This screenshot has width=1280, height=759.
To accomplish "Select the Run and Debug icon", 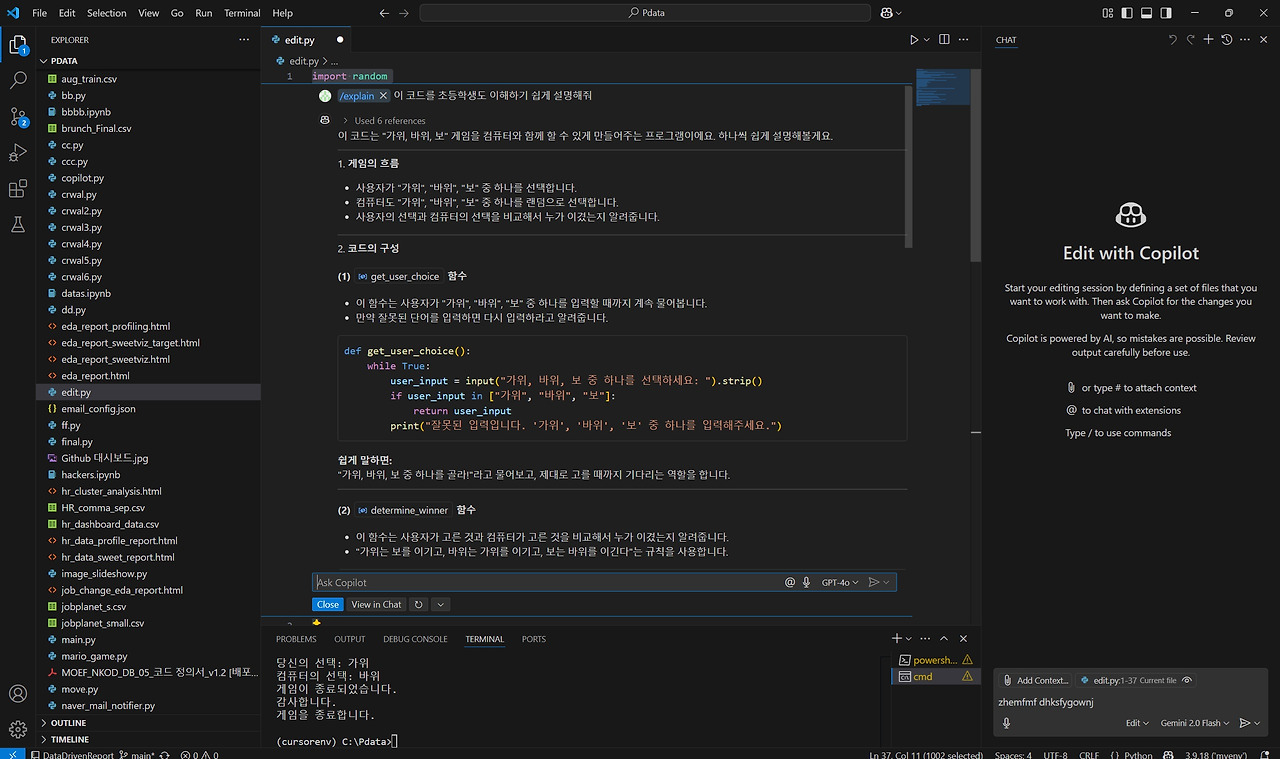I will [17, 153].
